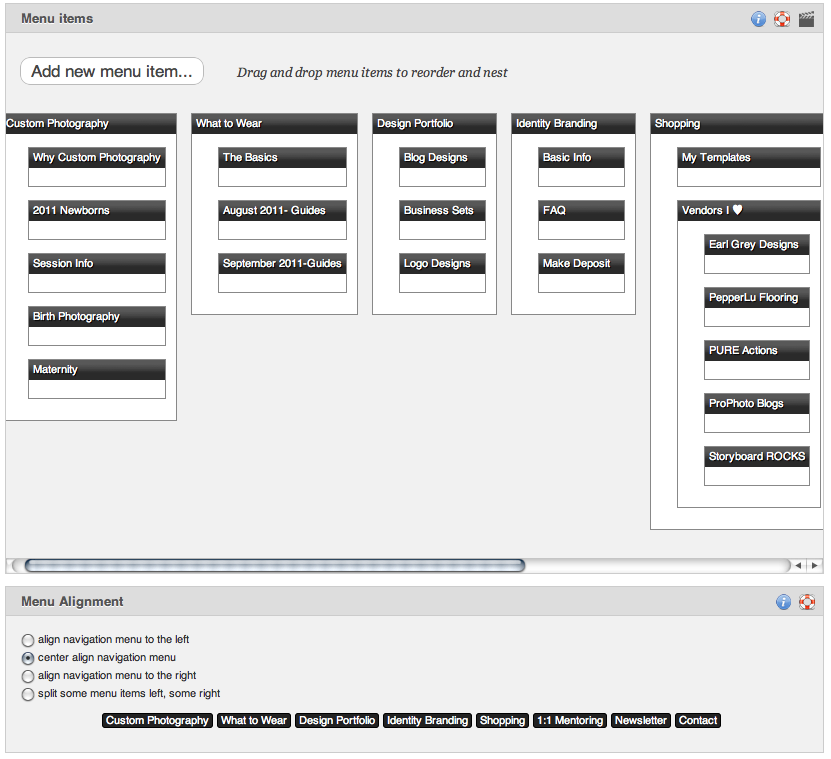Click the Maternity sub-item
Viewport: 831px width, 759px height.
(97, 369)
